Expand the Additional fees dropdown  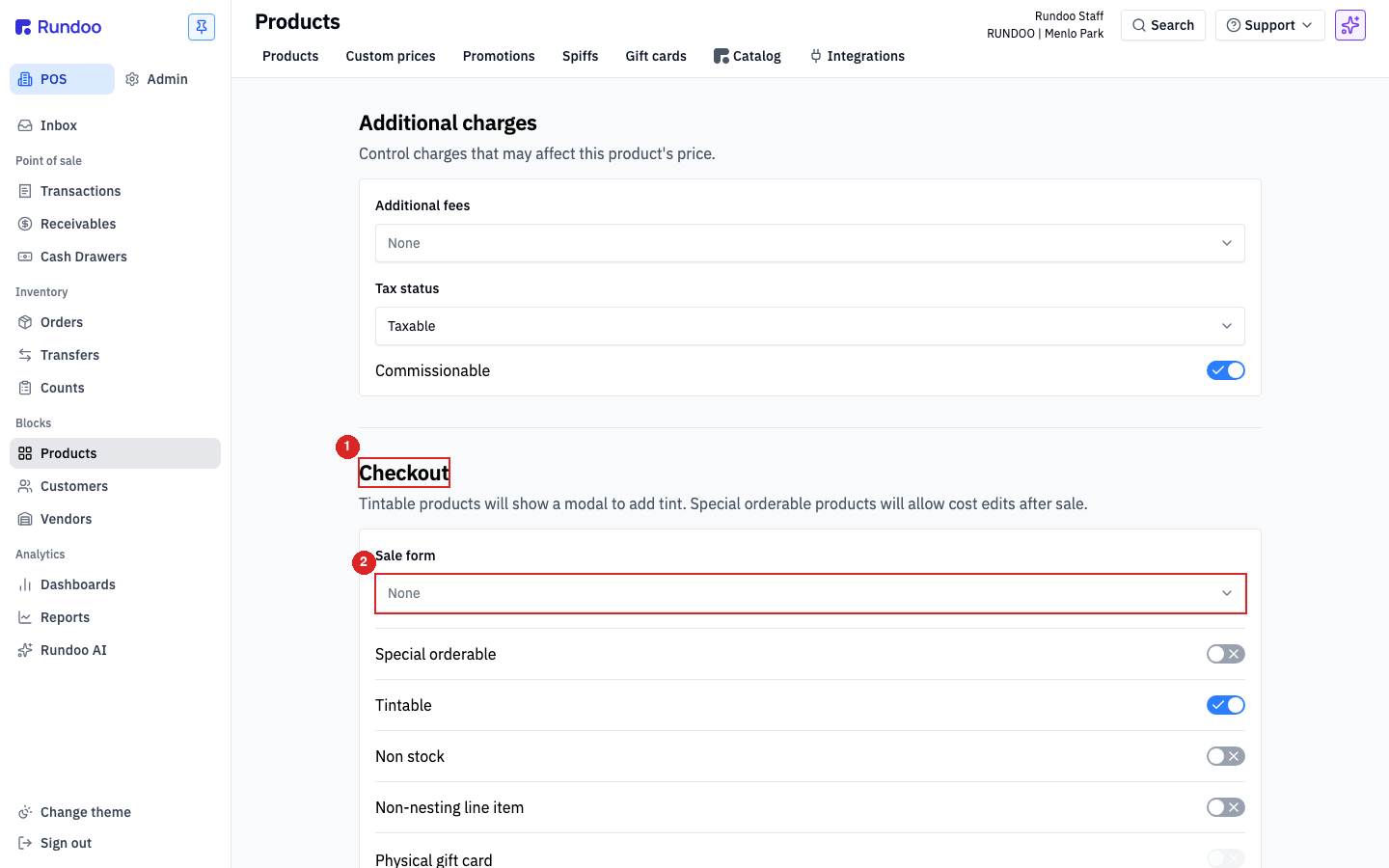pyautogui.click(x=810, y=243)
